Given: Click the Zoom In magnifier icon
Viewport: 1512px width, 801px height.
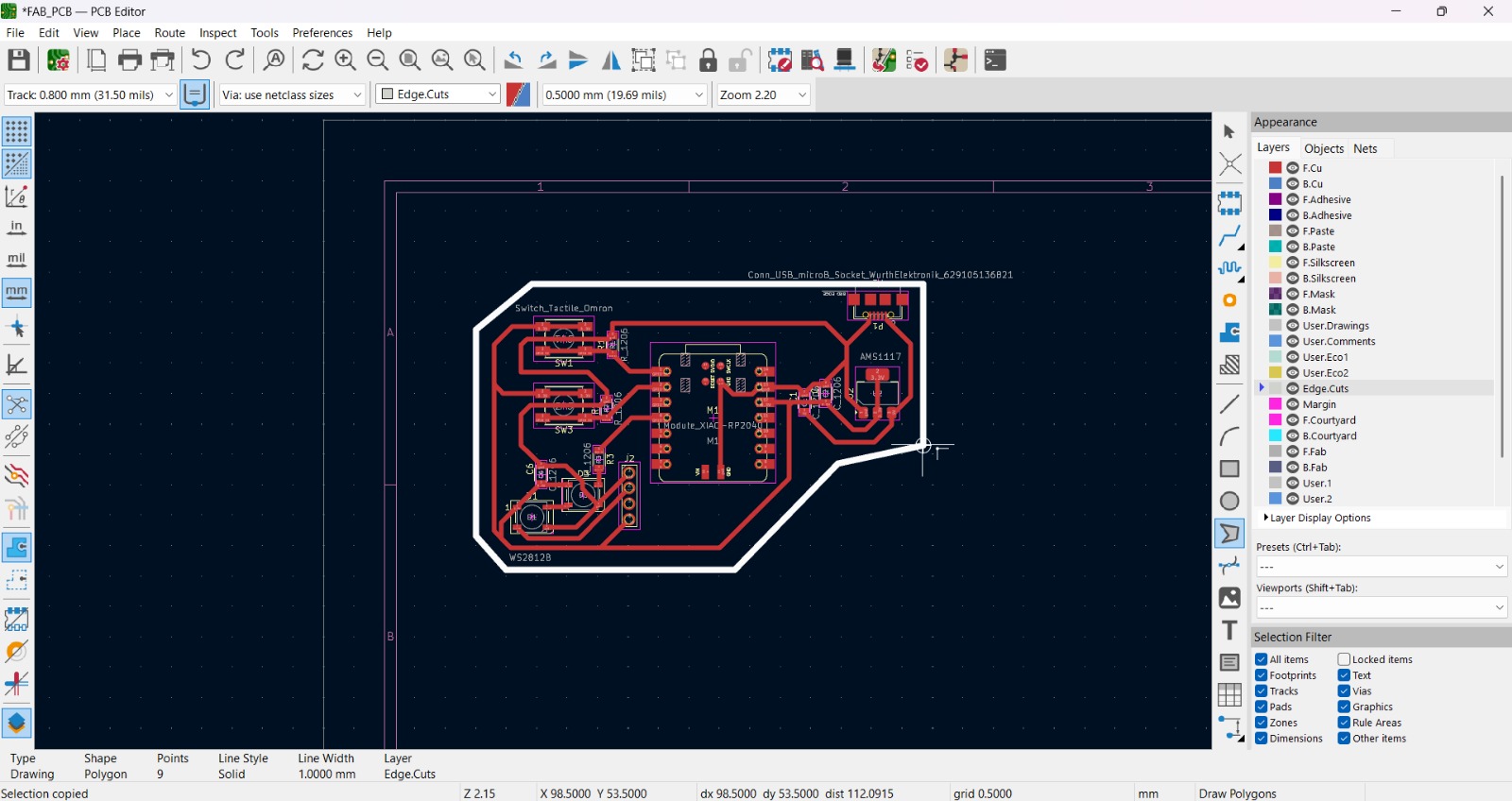Looking at the screenshot, I should (x=346, y=60).
